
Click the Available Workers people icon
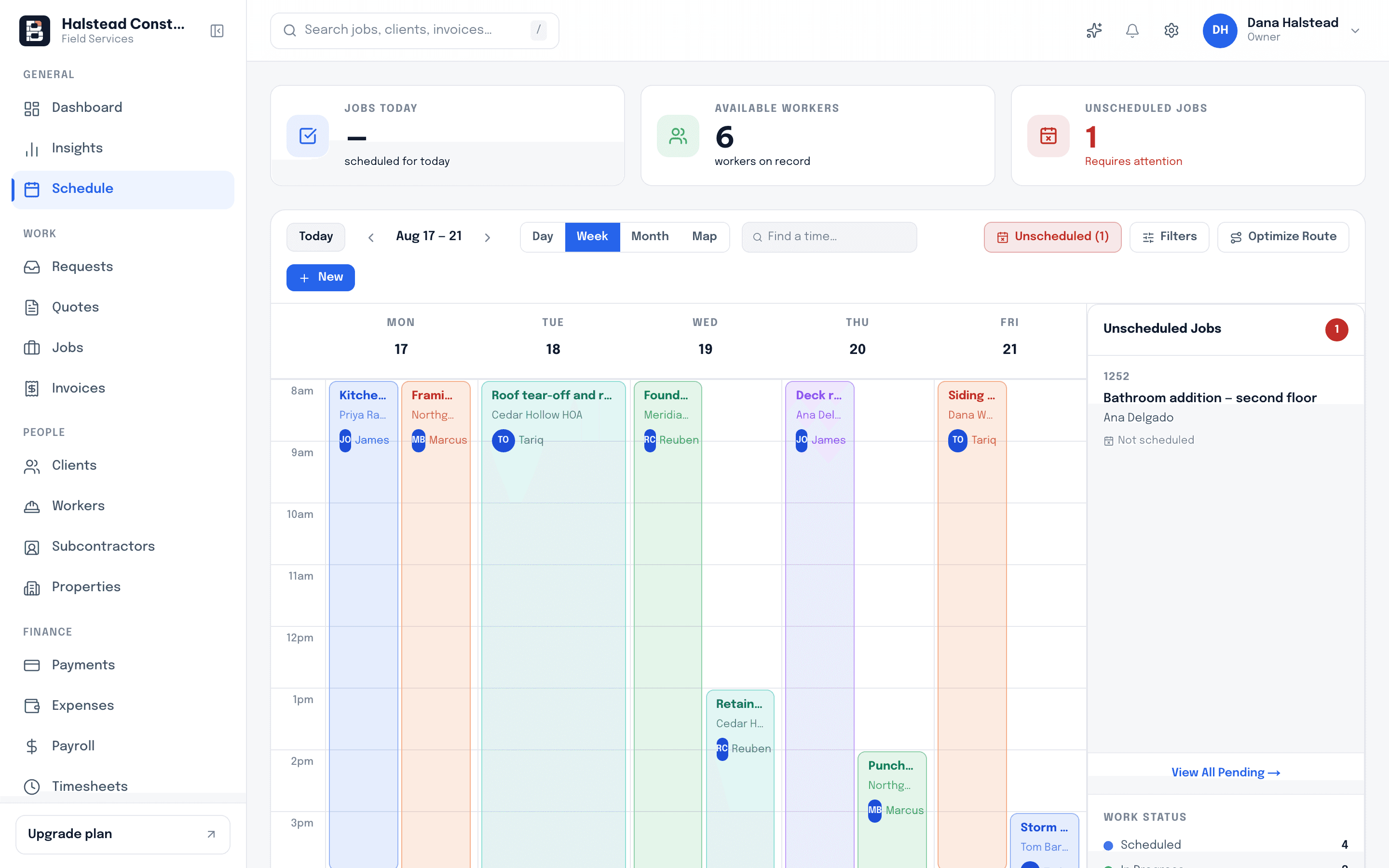pos(678,136)
